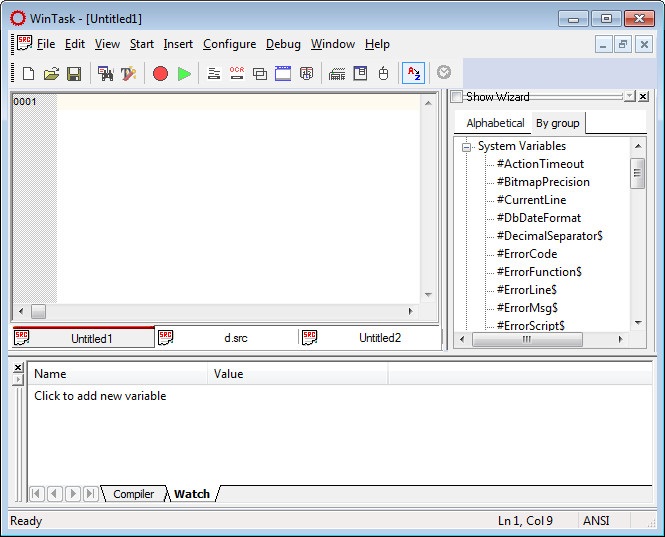Click the blue window frame toolbar icon
Image resolution: width=665 pixels, height=537 pixels.
283,73
